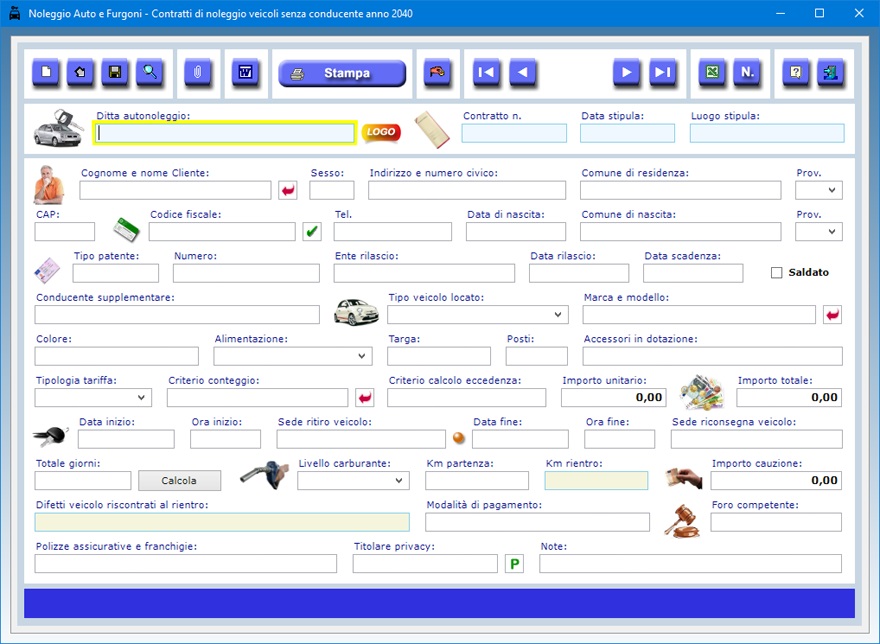Click the save floppy disk icon

tap(115, 73)
